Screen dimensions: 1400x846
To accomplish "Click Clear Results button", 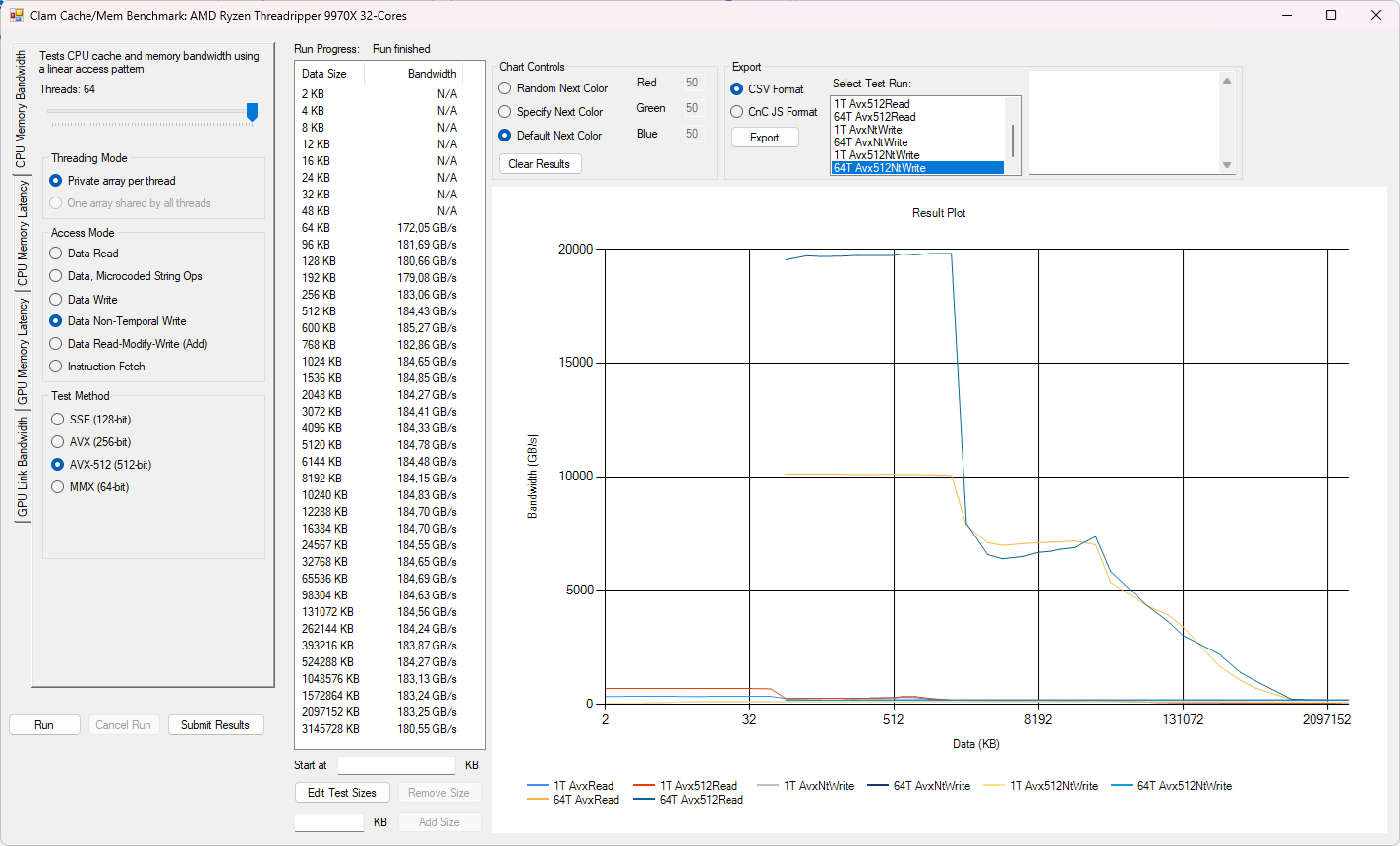I will click(x=540, y=164).
